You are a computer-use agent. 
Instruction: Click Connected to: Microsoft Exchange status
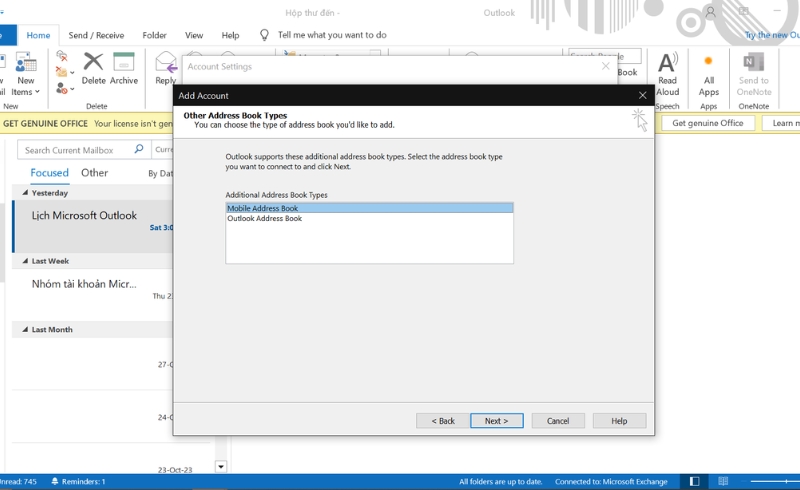tap(611, 481)
